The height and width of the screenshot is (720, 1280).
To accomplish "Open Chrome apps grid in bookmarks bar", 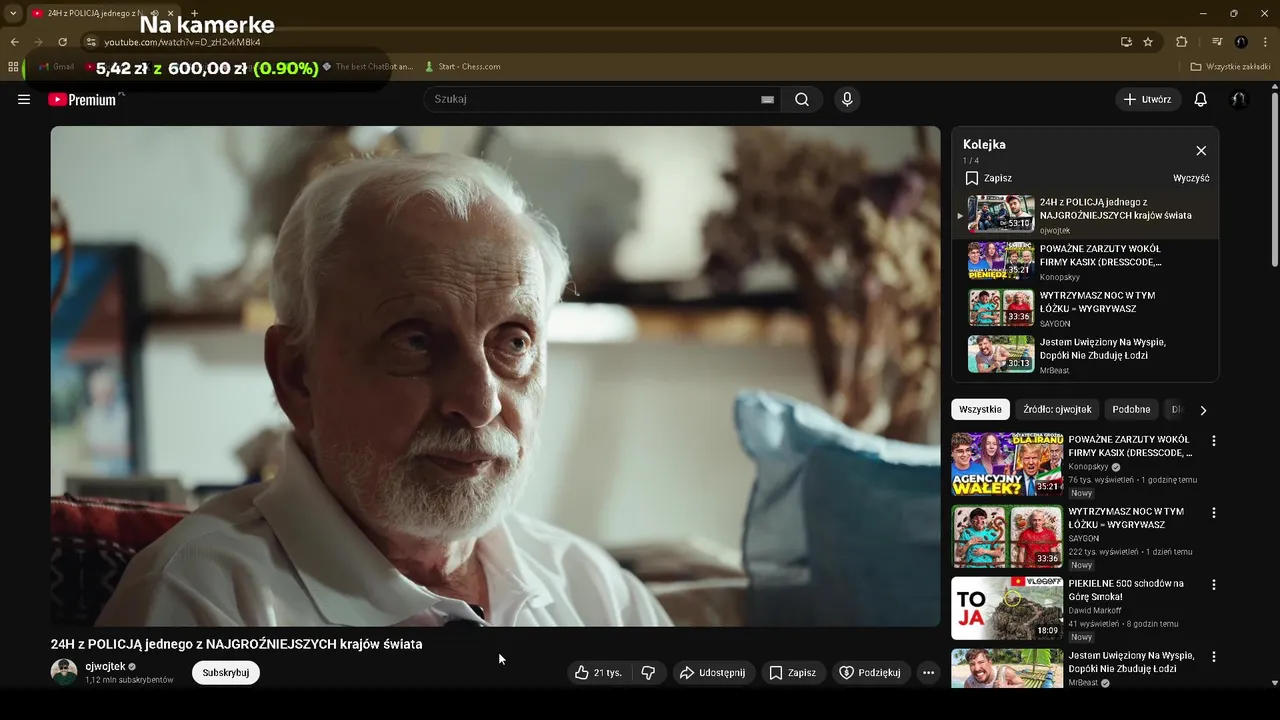I will [13, 67].
